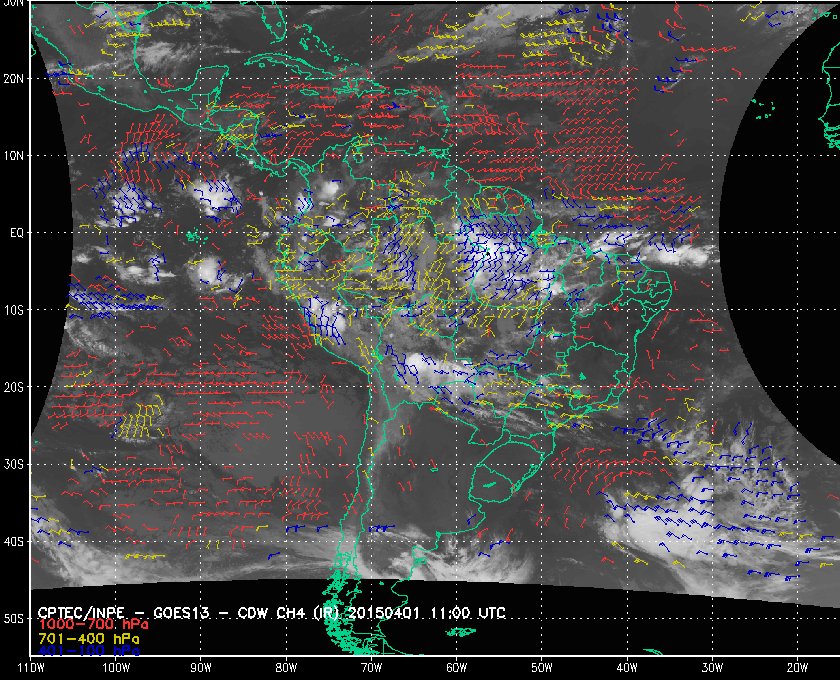Click the 40S latitude label
The height and width of the screenshot is (680, 840).
[13, 541]
